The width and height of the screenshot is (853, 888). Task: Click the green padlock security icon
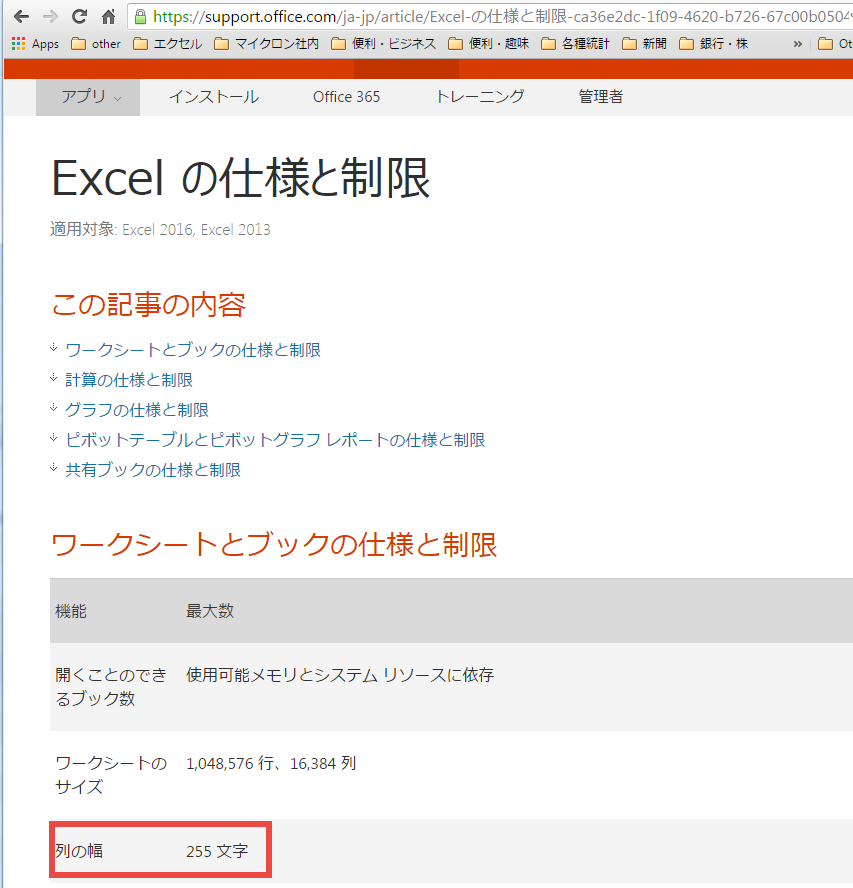(140, 17)
